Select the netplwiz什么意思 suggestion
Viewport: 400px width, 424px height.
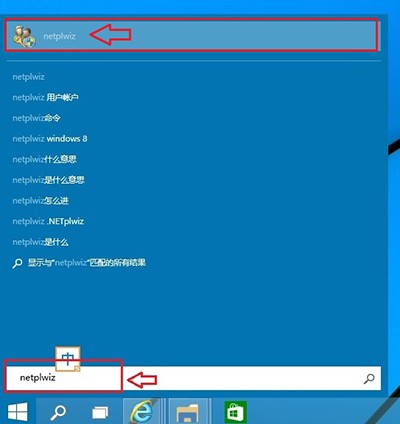tap(45, 160)
